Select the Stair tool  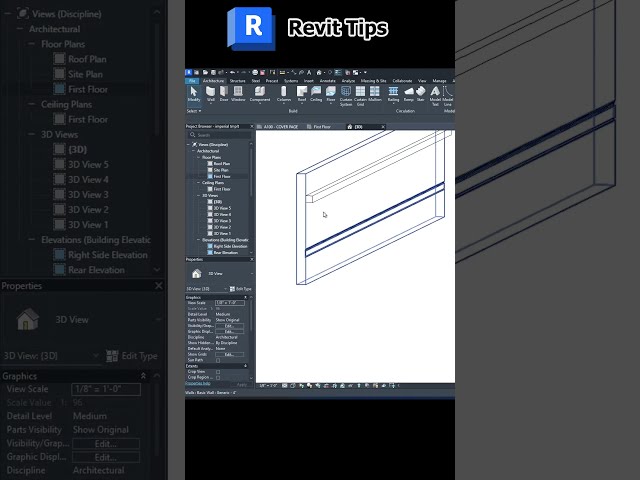[420, 94]
